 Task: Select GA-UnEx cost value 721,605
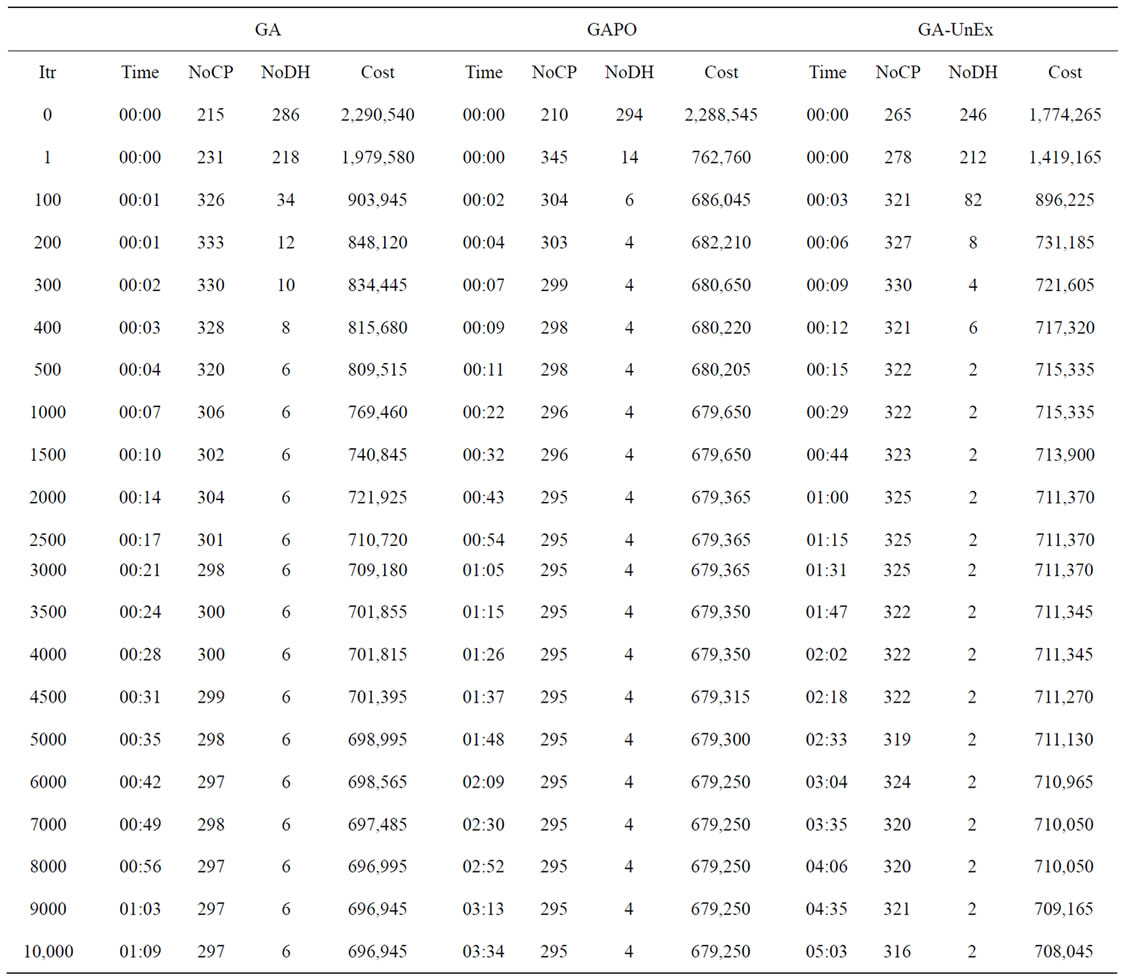tap(1065, 284)
